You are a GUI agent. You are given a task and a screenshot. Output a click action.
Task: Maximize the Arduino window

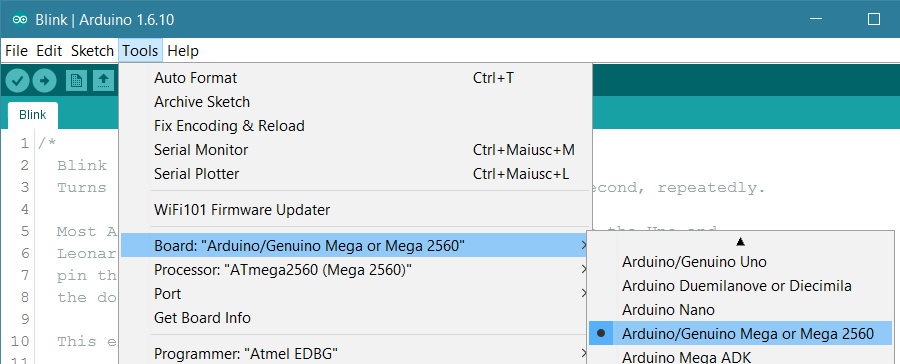click(x=874, y=20)
